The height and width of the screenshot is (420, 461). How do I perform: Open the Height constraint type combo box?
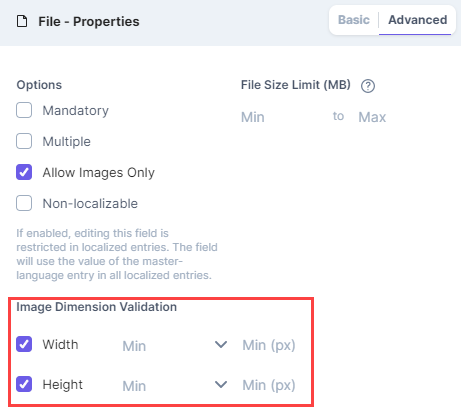[175, 386]
